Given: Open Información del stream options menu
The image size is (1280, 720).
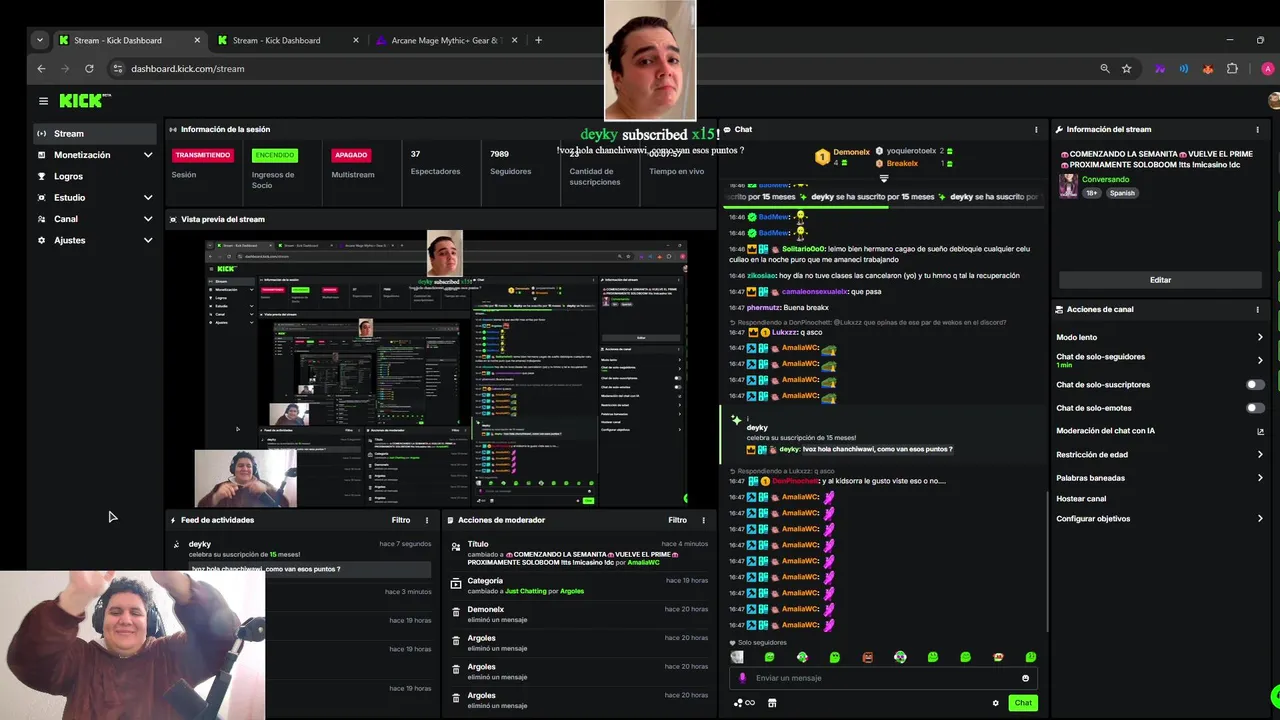Looking at the screenshot, I should [1257, 129].
